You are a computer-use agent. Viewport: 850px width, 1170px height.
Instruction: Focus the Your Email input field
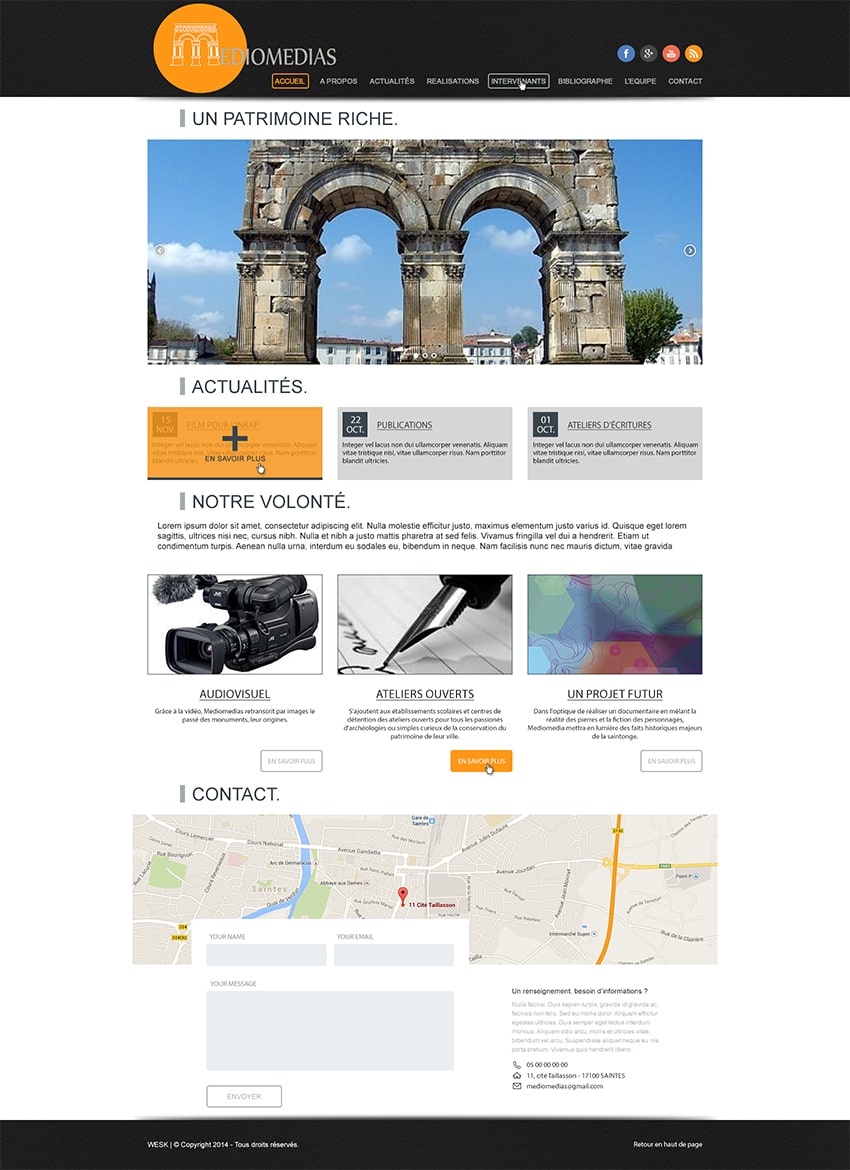pos(393,955)
